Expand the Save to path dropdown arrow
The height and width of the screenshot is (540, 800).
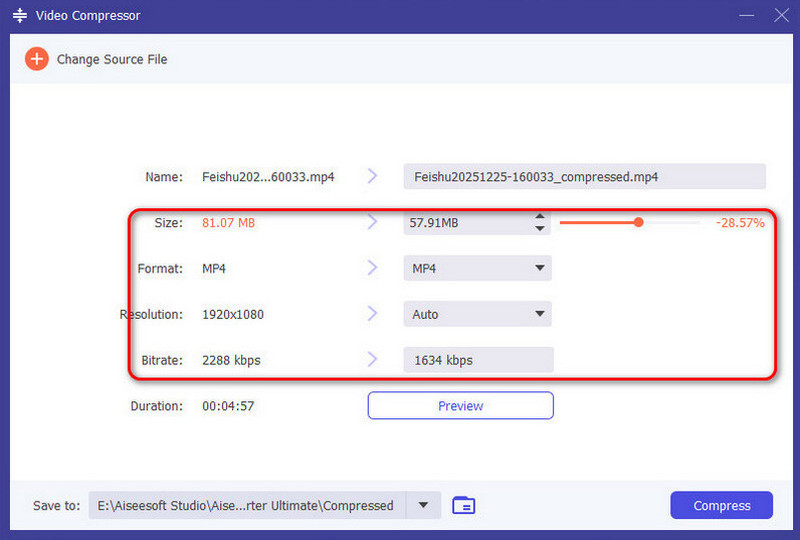tap(425, 506)
